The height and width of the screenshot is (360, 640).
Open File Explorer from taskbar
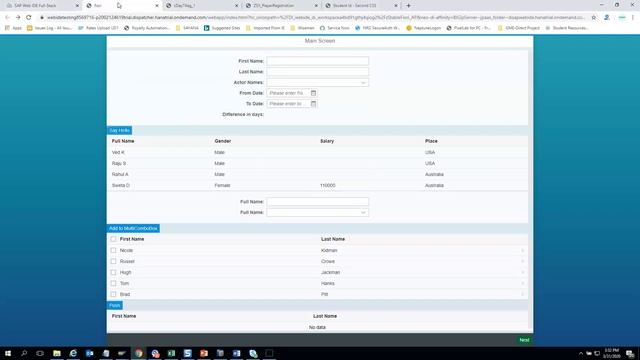click(x=57, y=353)
